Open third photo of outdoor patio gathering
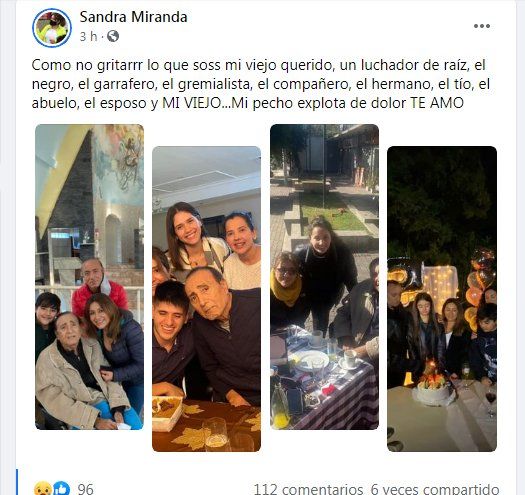Image resolution: width=525 pixels, height=495 pixels. point(324,277)
